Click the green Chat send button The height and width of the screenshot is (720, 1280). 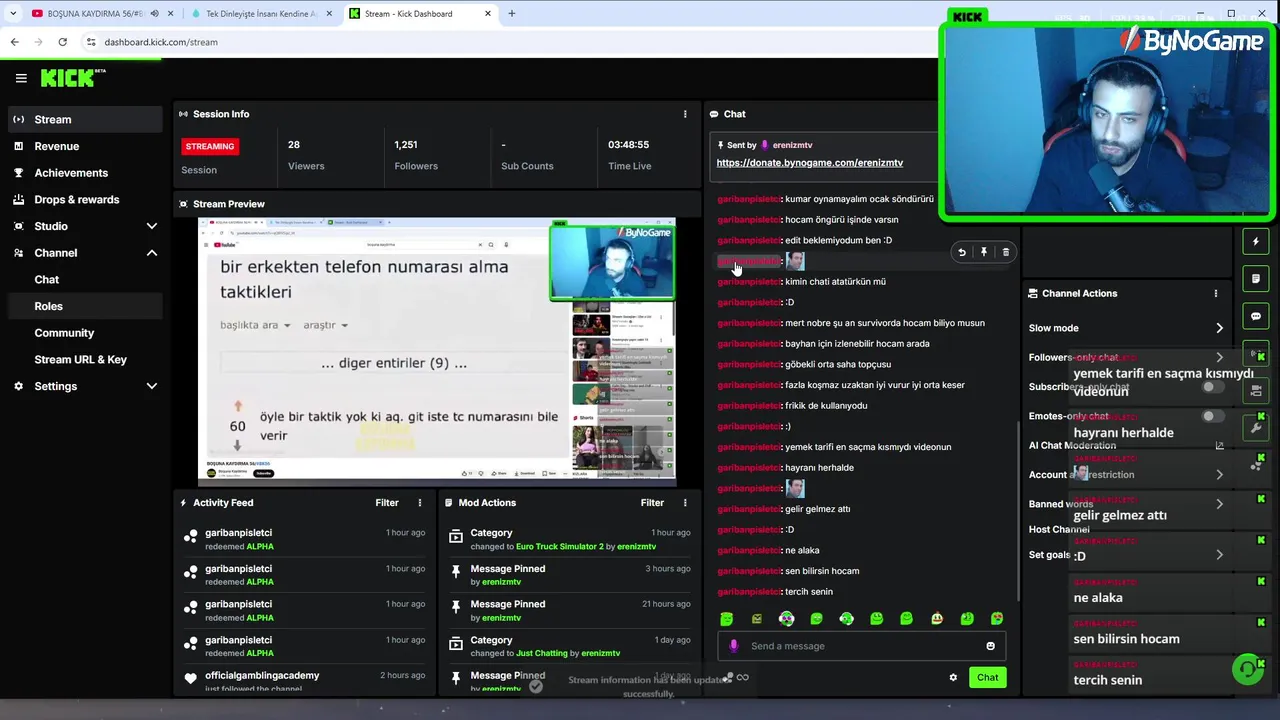[x=988, y=677]
